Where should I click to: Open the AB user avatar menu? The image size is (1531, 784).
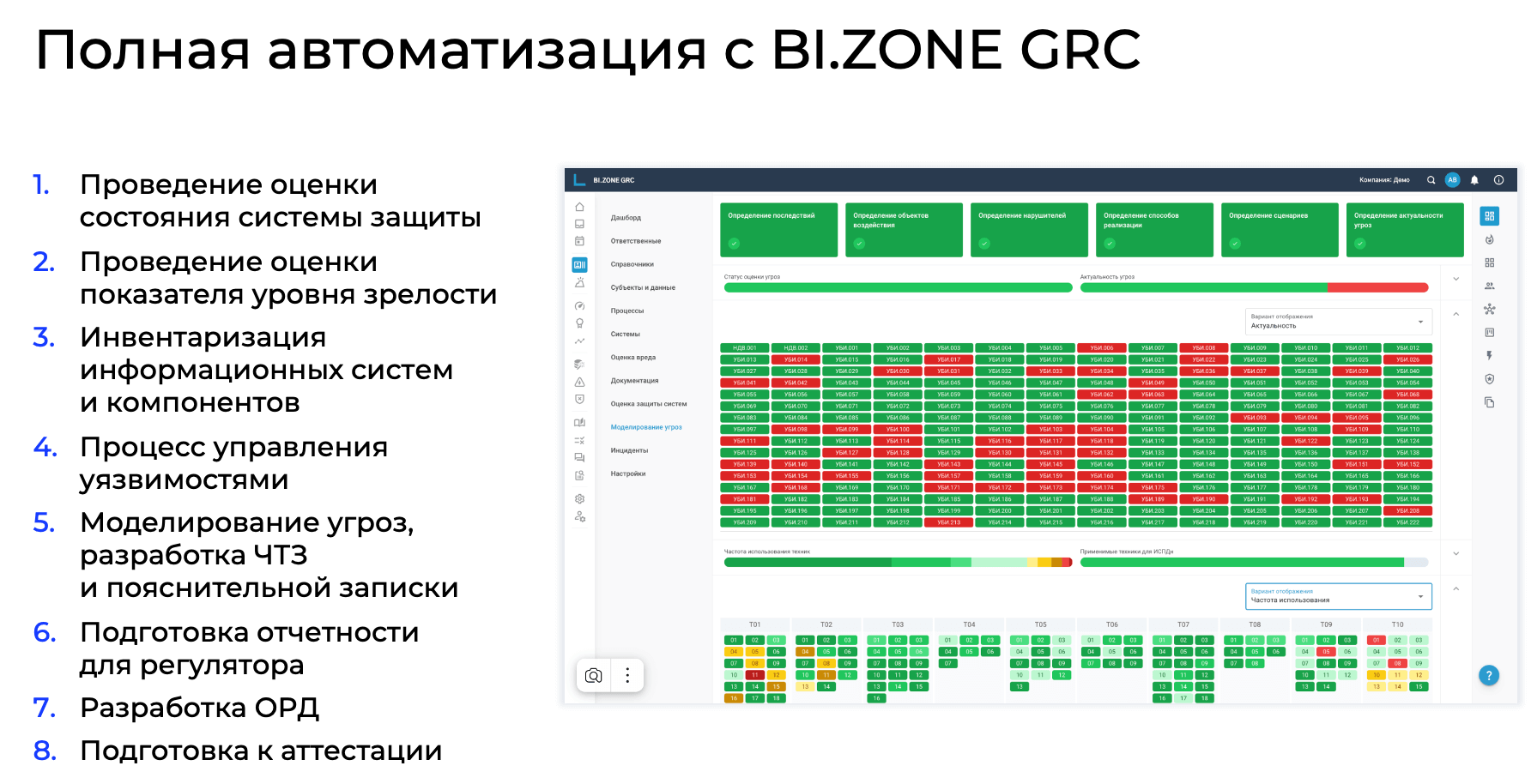pyautogui.click(x=1452, y=180)
